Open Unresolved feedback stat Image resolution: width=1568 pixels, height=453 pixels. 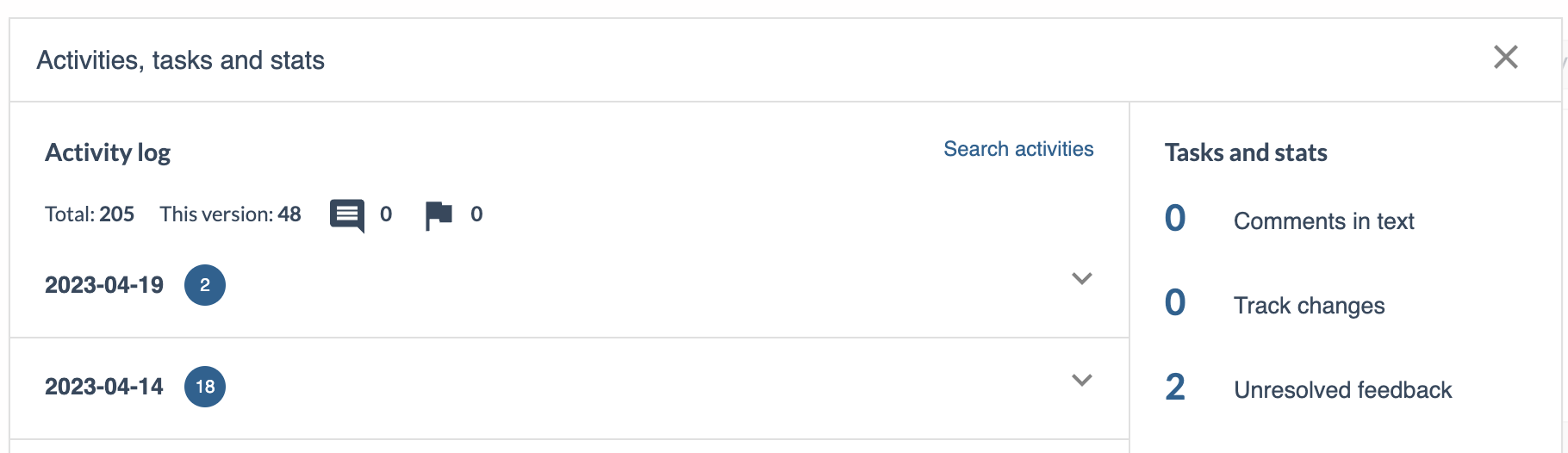coord(1342,390)
